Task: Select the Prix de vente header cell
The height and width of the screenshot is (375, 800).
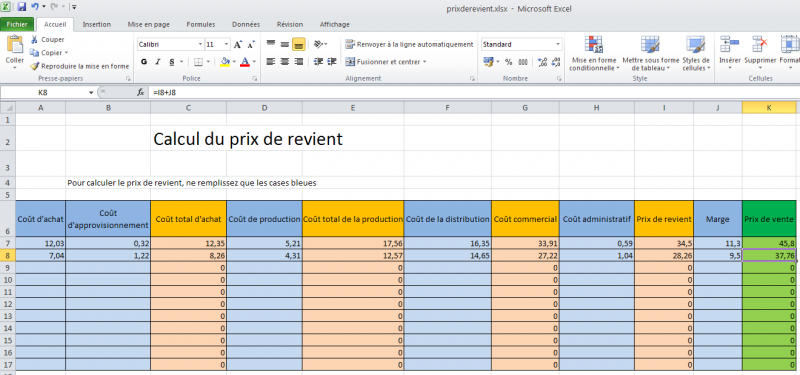Action: pyautogui.click(x=769, y=219)
